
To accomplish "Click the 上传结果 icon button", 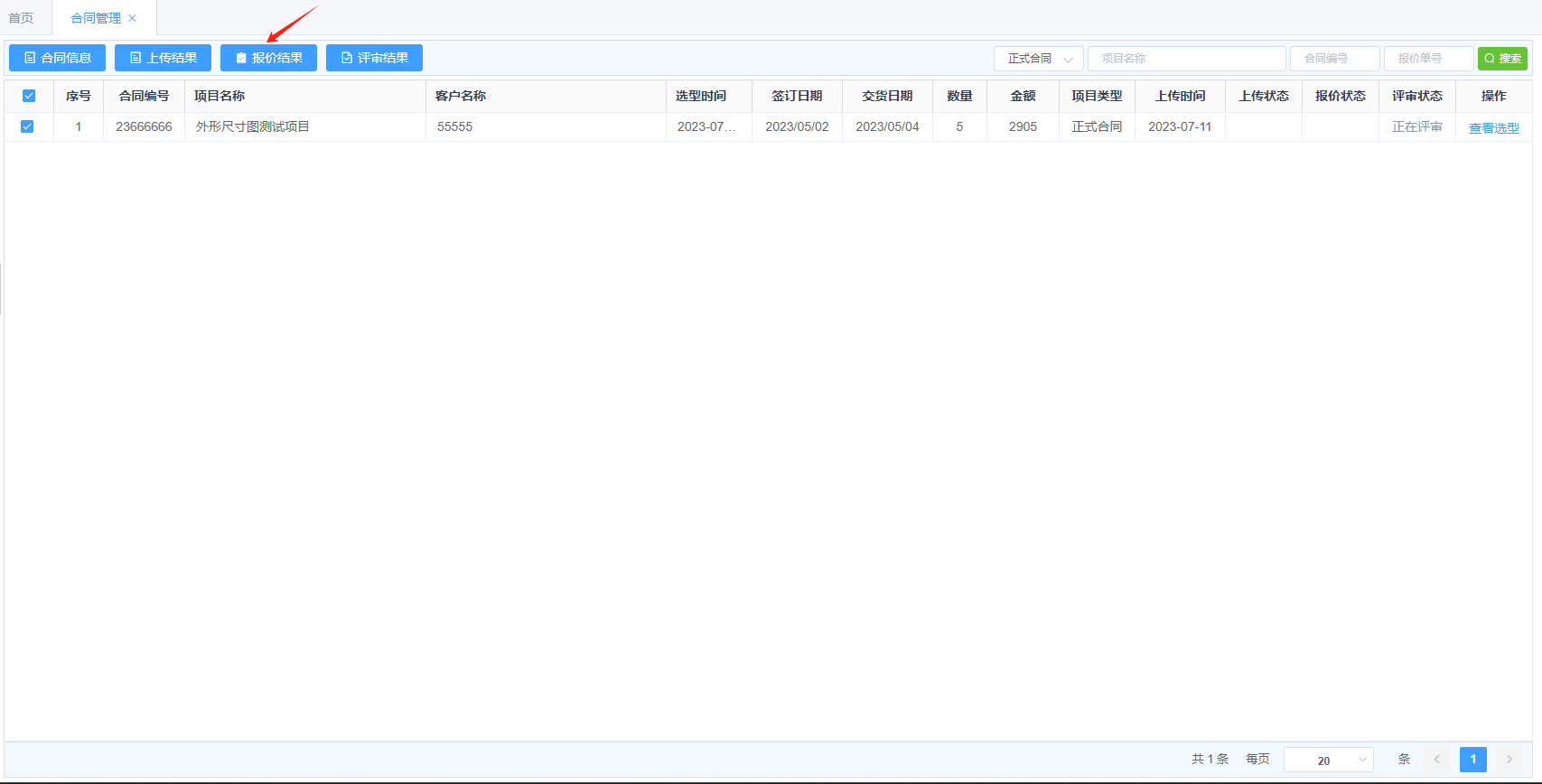I will click(136, 58).
